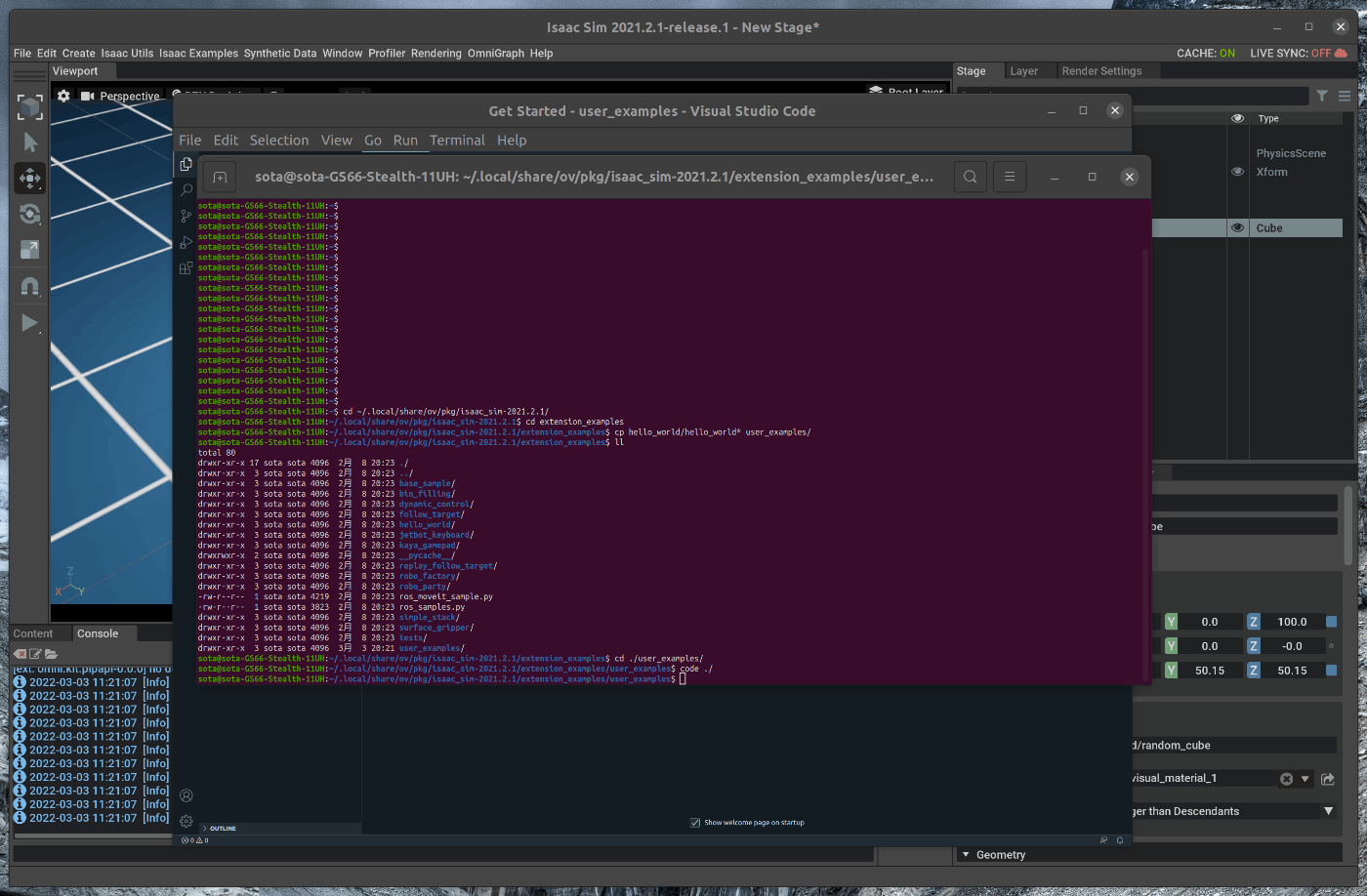Viewport: 1367px width, 896px height.
Task: Click the Console edit log icon
Action: pos(35,654)
